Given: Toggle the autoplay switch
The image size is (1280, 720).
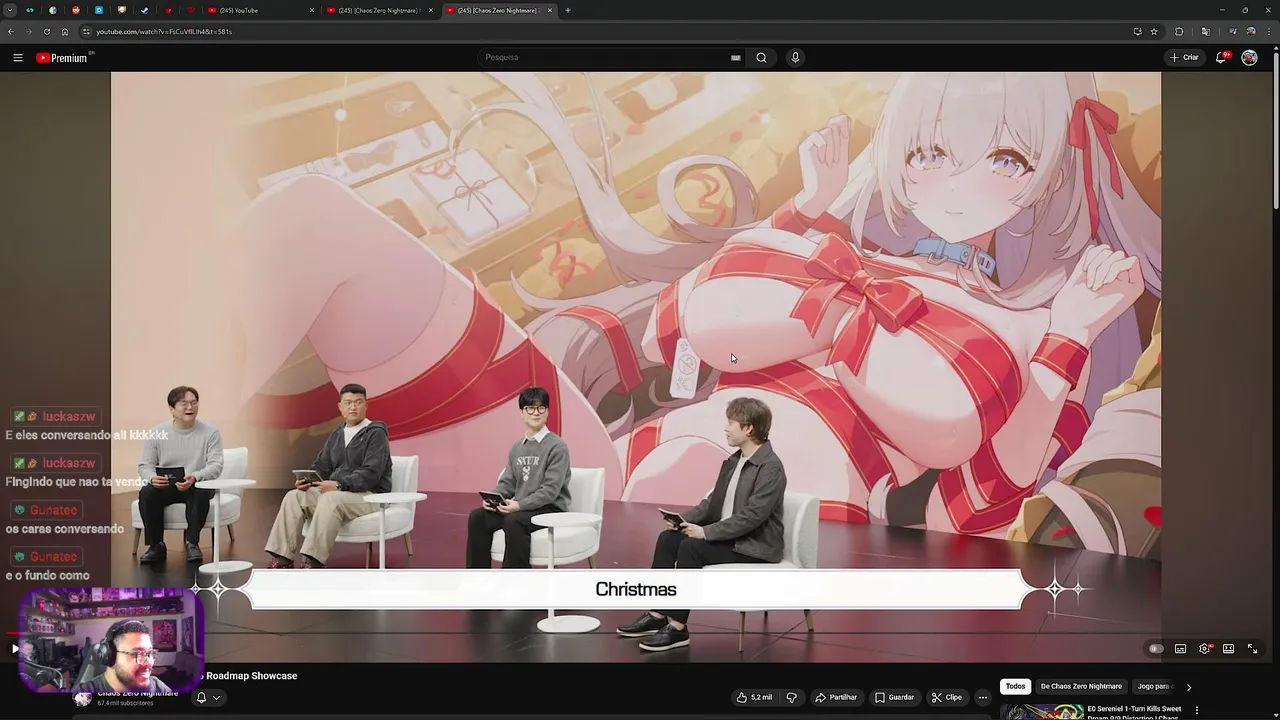Looking at the screenshot, I should [1156, 649].
